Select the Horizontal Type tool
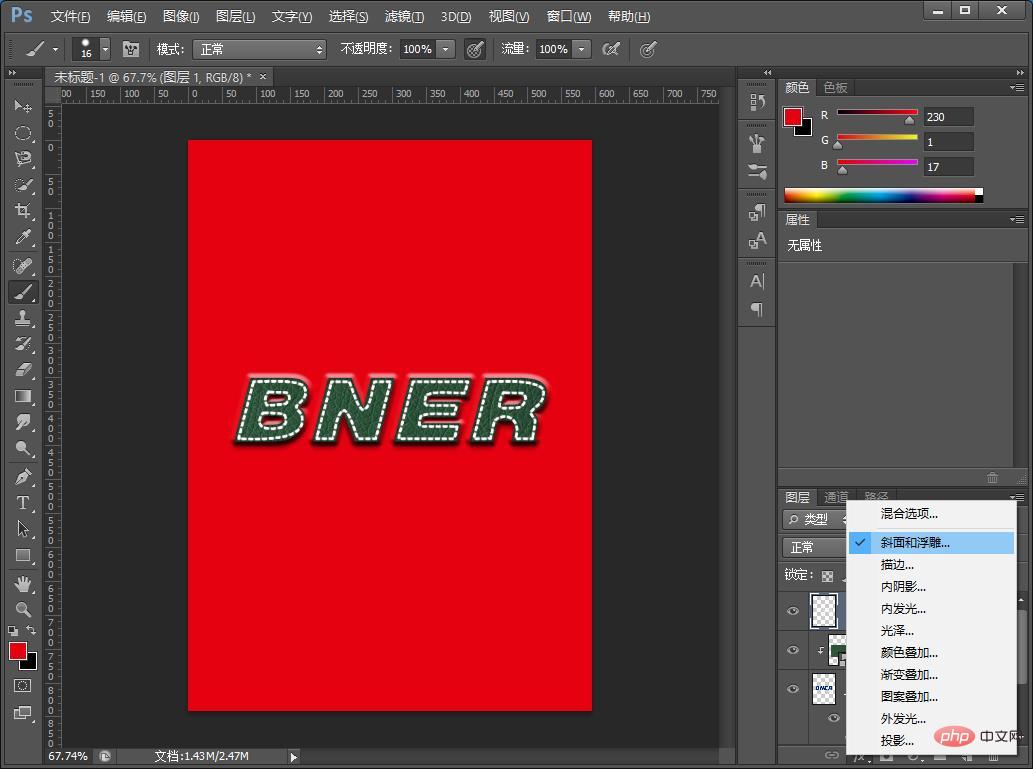Viewport: 1033px width, 769px height. pos(22,503)
